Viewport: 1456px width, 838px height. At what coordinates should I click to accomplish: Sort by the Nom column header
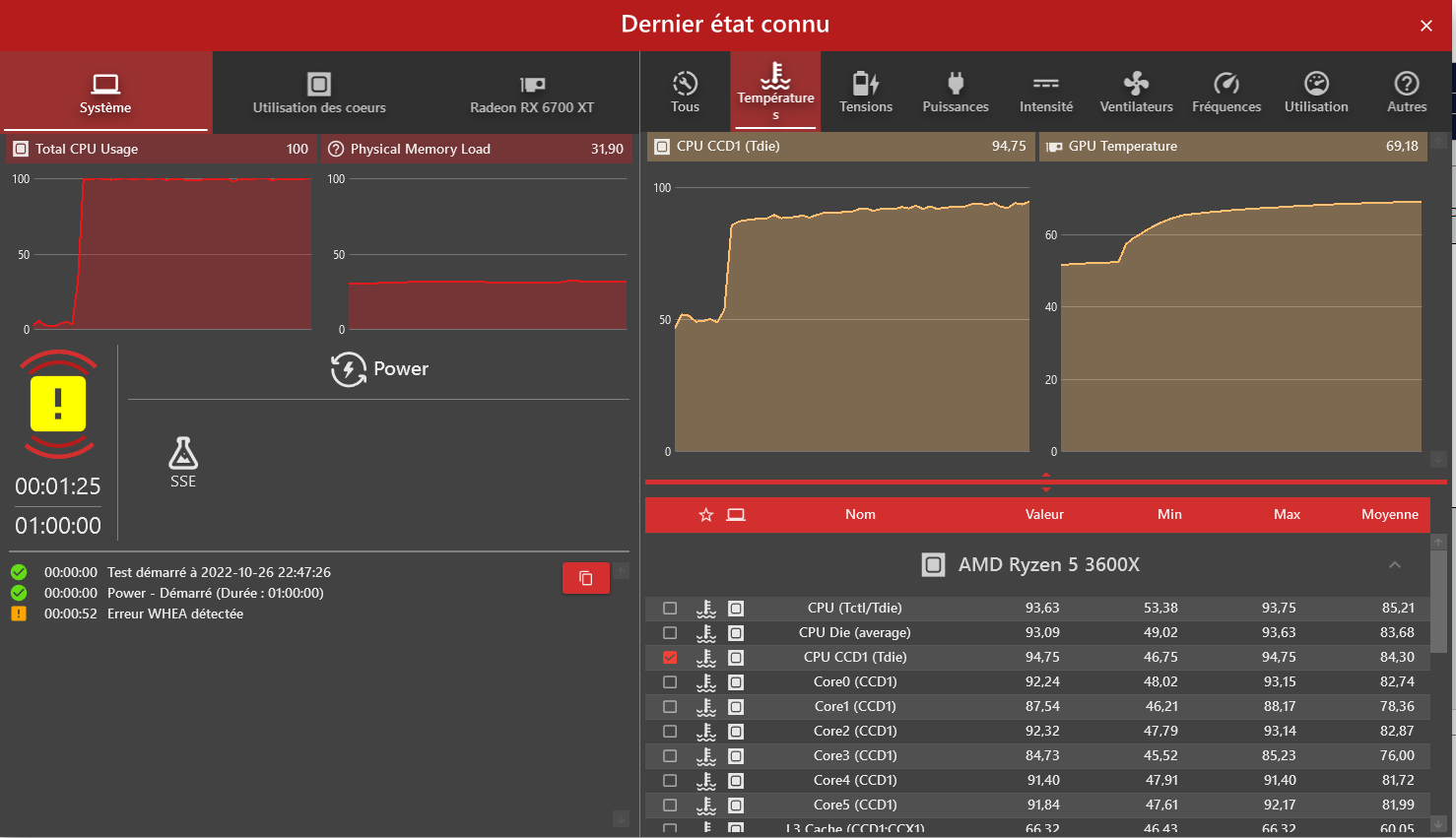860,514
